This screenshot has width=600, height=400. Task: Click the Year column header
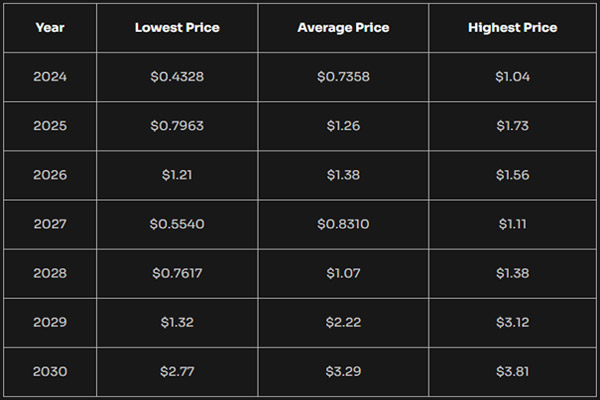point(50,27)
